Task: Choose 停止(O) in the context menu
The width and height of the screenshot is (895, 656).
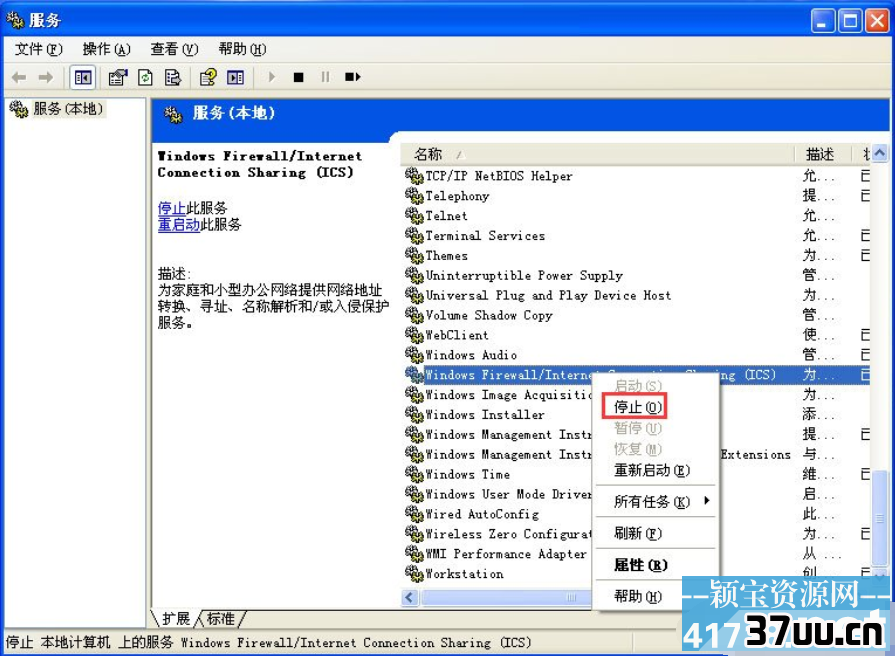Action: [x=638, y=407]
